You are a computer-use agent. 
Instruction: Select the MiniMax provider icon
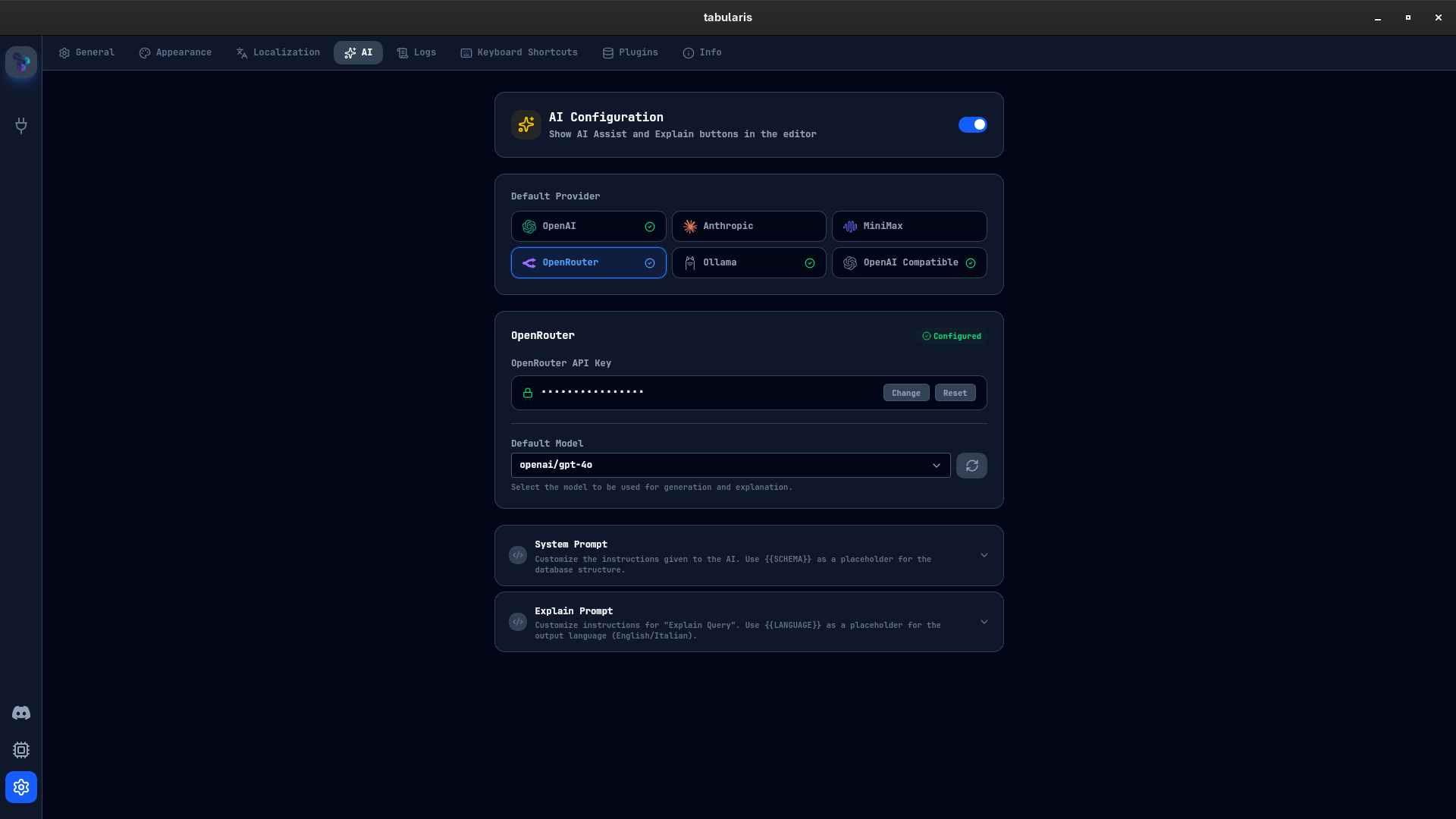[850, 226]
